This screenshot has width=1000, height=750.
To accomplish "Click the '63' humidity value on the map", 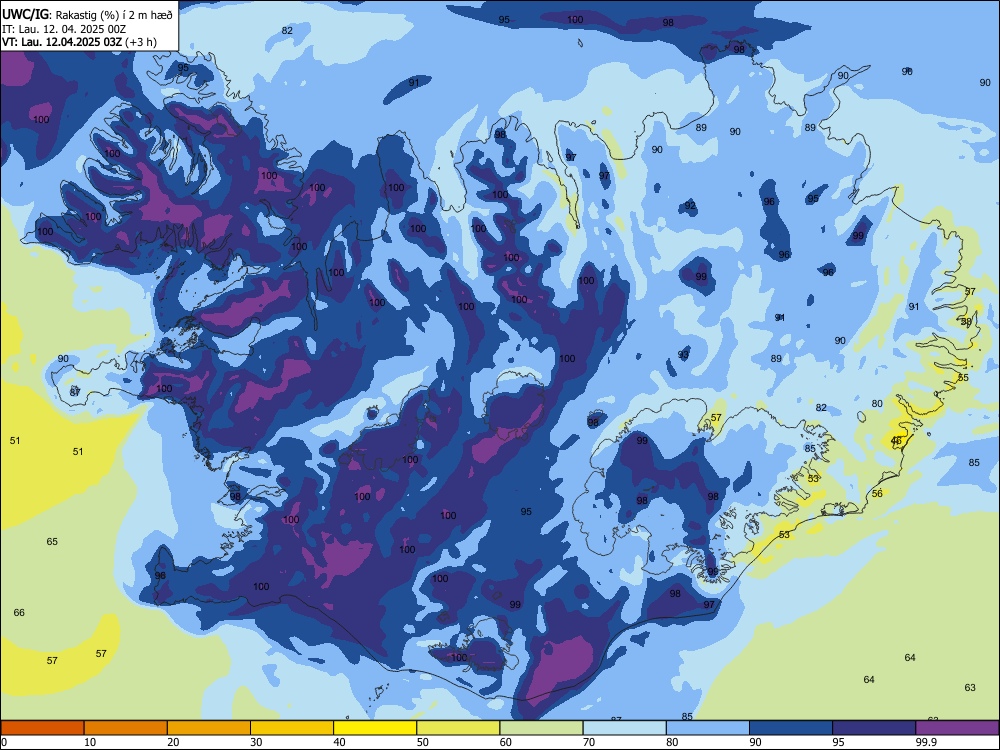I will 970,688.
